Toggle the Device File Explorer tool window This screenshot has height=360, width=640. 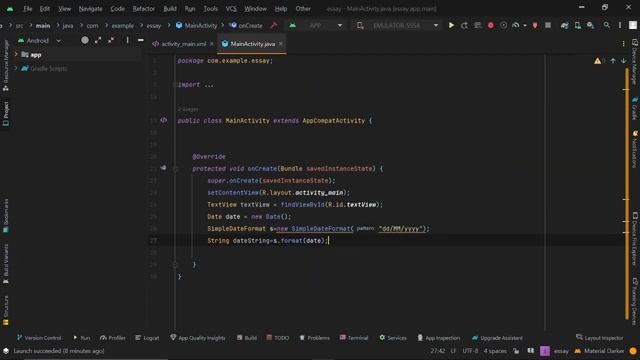tap(635, 239)
